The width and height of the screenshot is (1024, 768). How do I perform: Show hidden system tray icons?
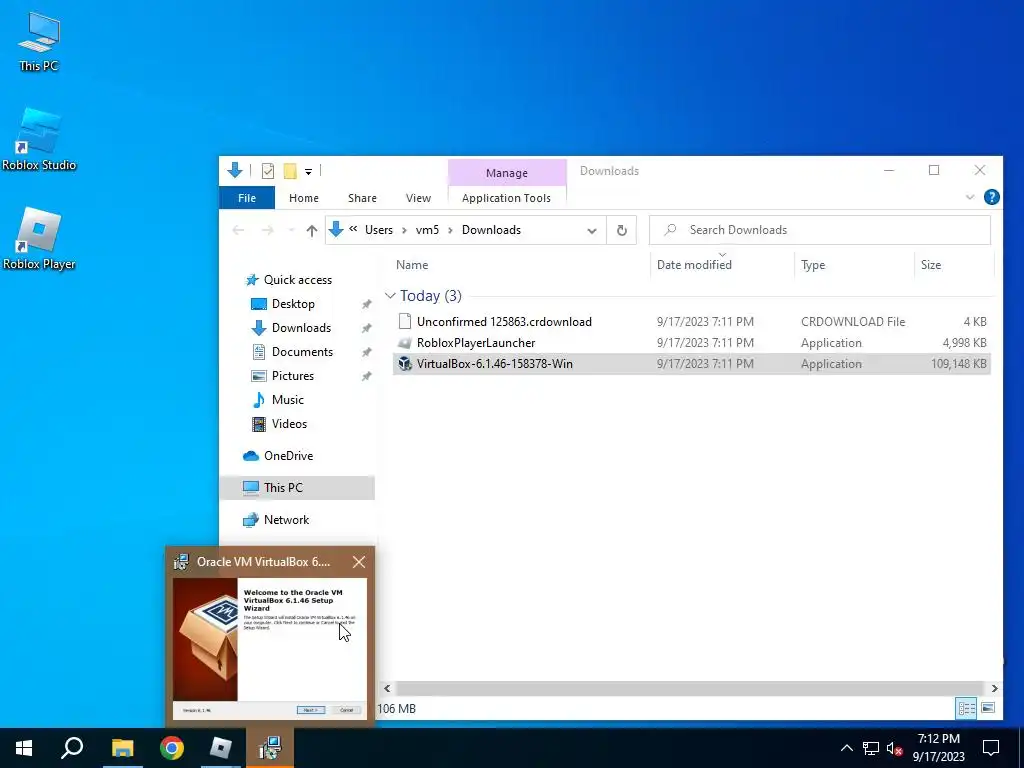(846, 748)
